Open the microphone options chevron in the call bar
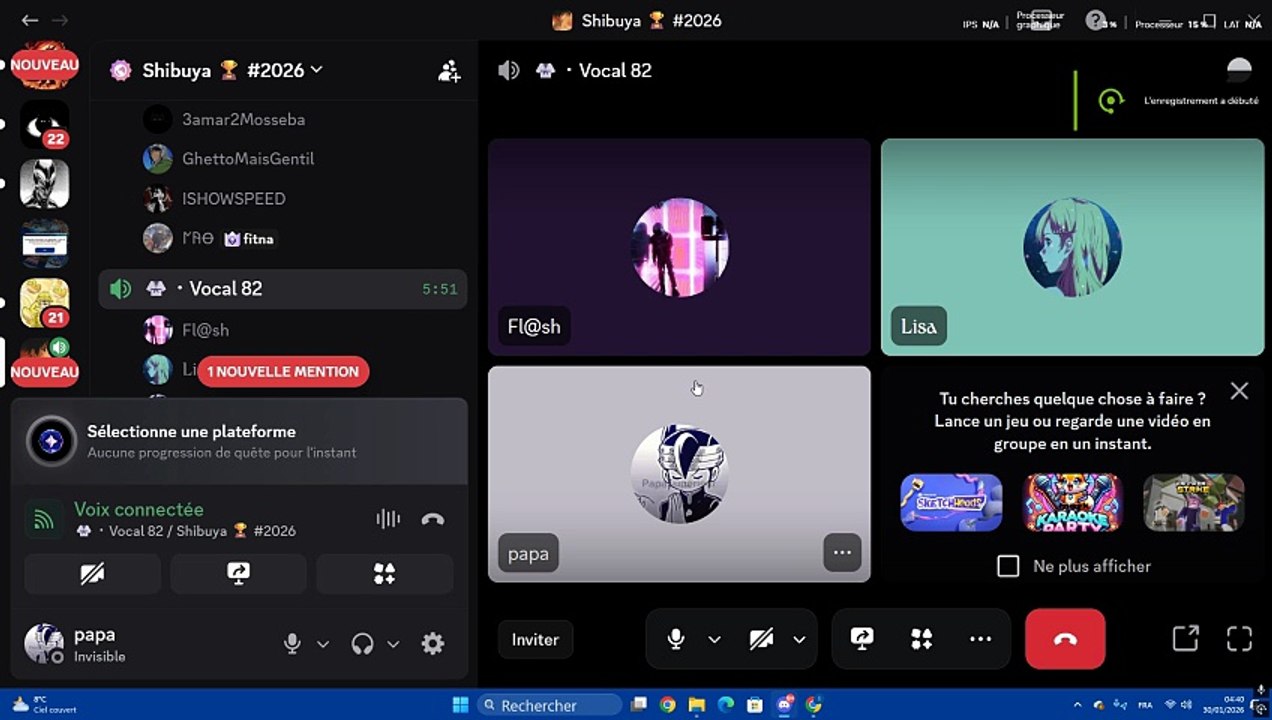 [x=714, y=639]
